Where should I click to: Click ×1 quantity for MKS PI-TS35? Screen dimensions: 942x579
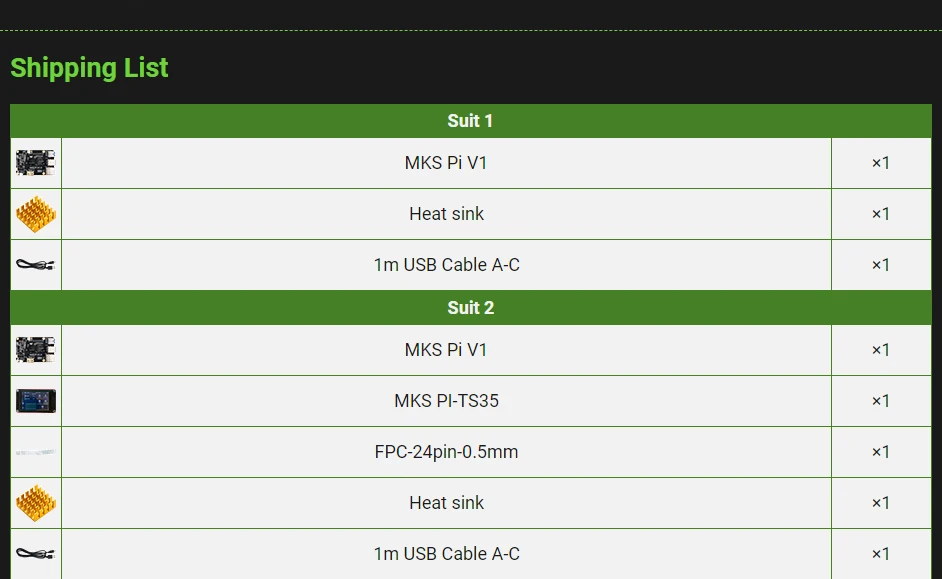click(x=880, y=401)
